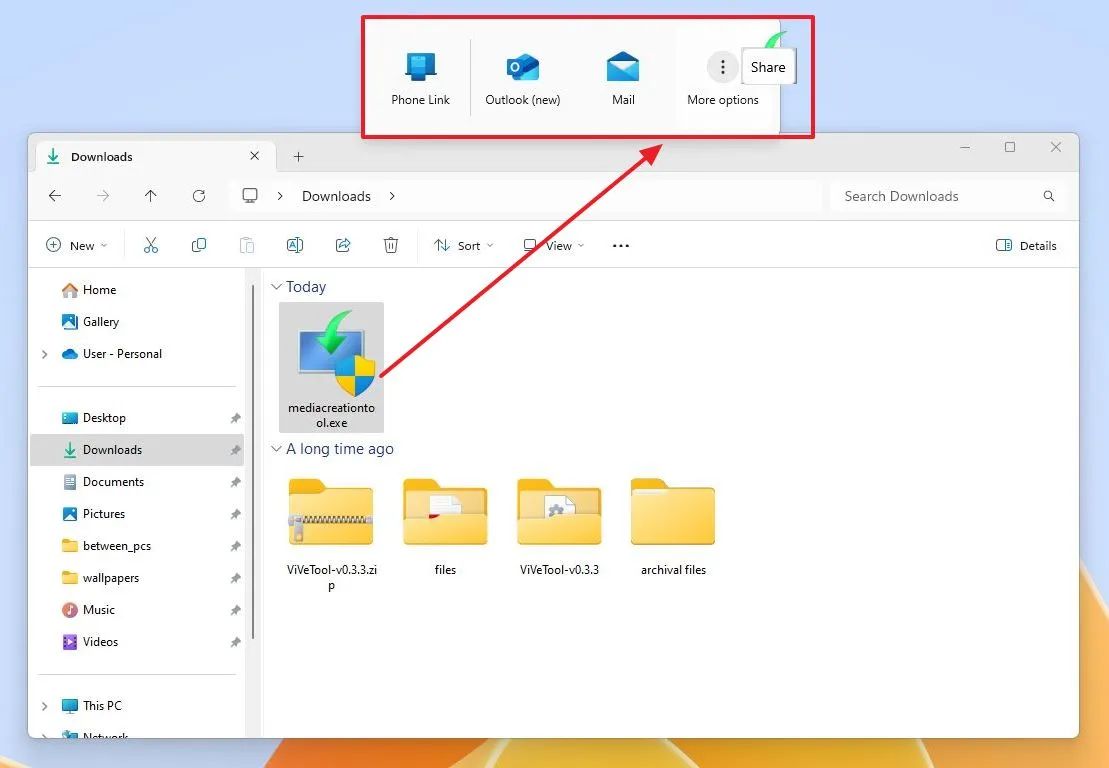This screenshot has height=768, width=1109.
Task: Click the Details pane button
Action: click(1026, 245)
